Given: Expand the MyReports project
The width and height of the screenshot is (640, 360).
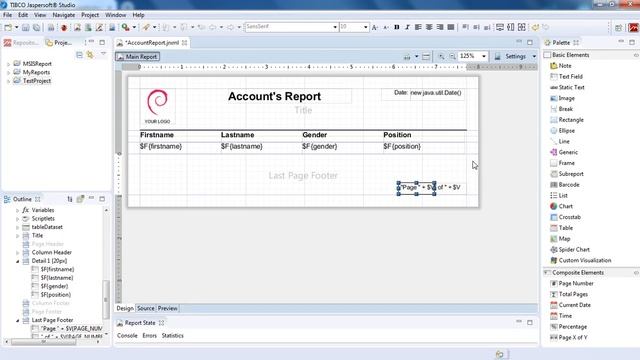Looking at the screenshot, I should click(x=8, y=73).
